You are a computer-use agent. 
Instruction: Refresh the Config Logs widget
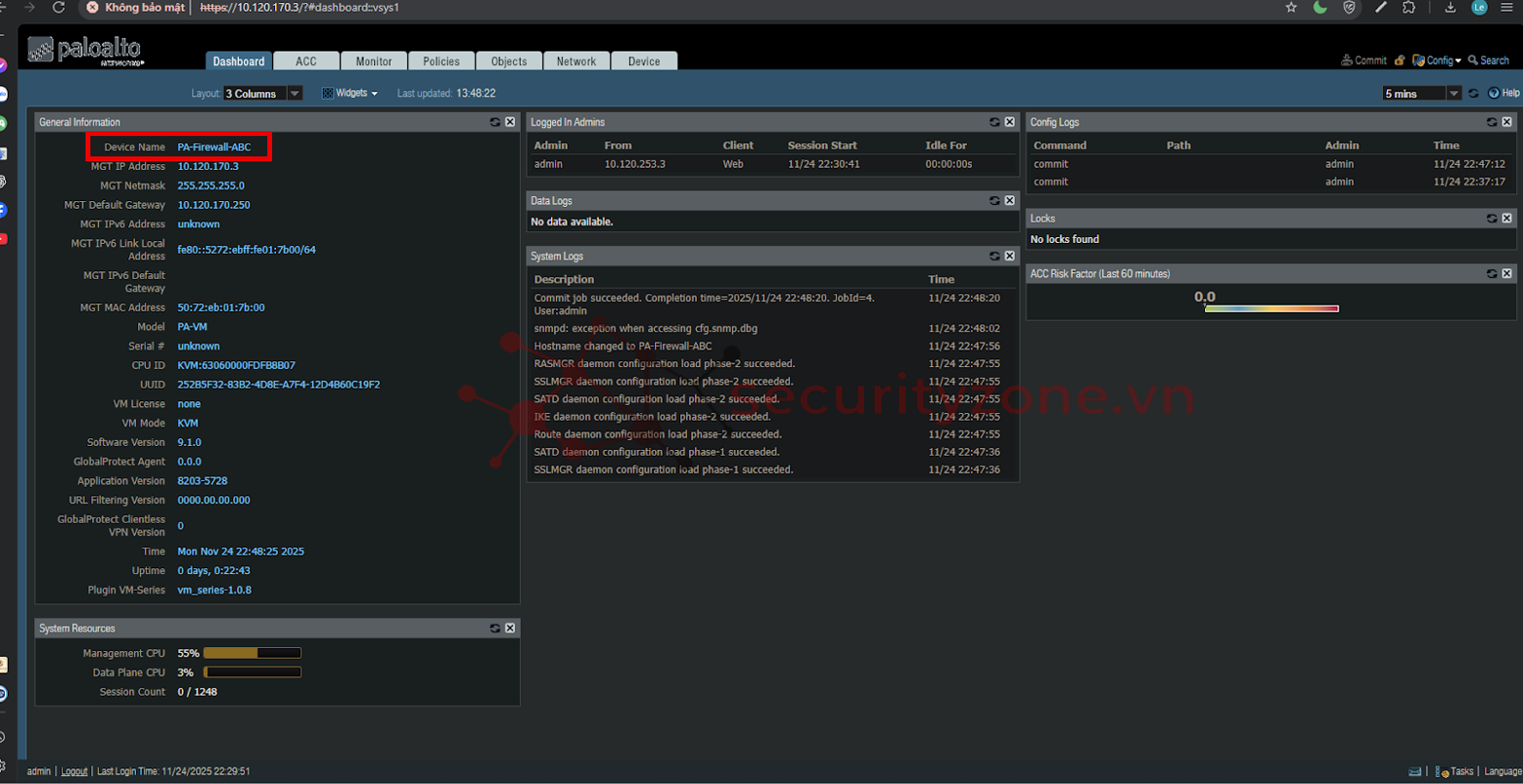(1492, 122)
